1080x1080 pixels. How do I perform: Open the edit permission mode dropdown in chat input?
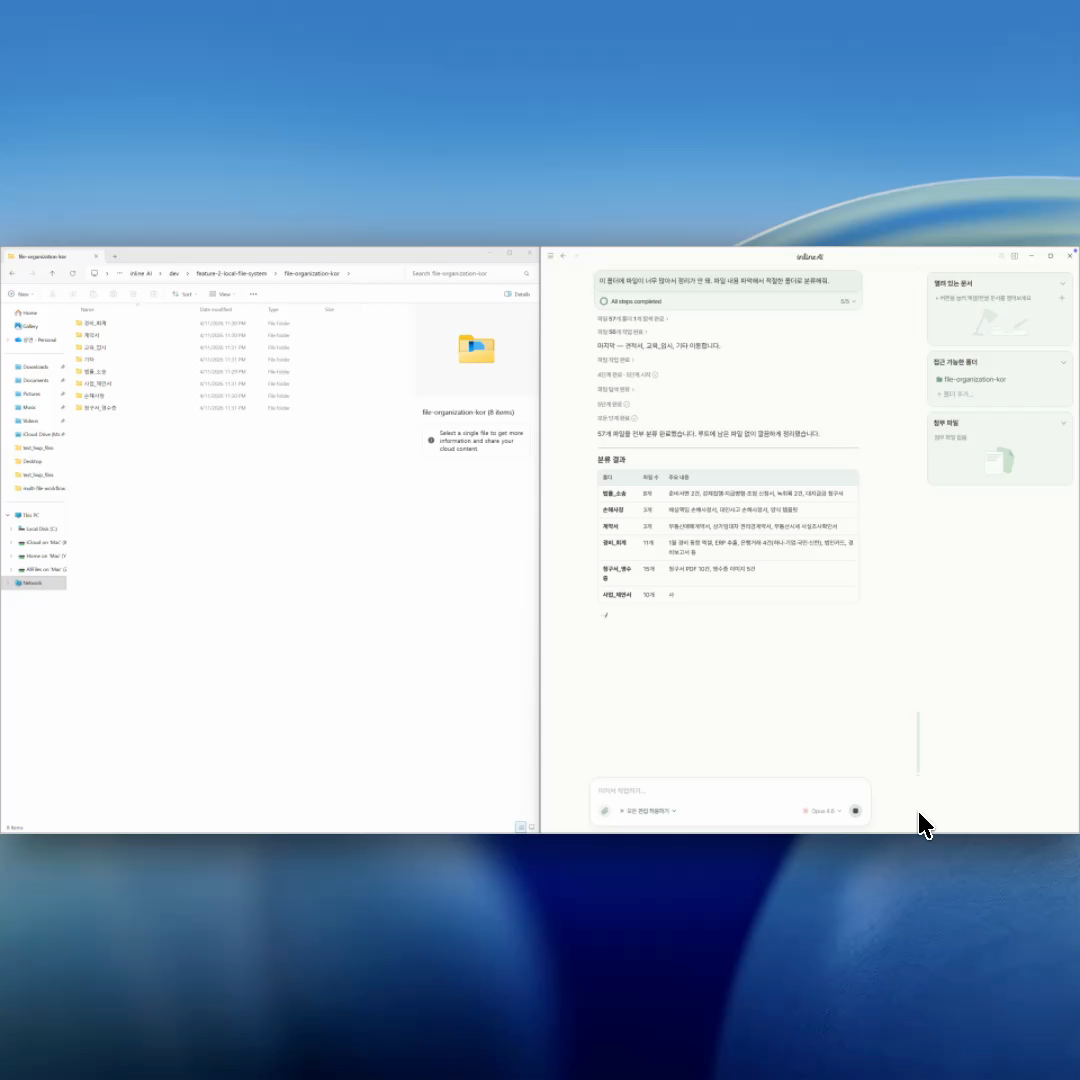(x=648, y=811)
